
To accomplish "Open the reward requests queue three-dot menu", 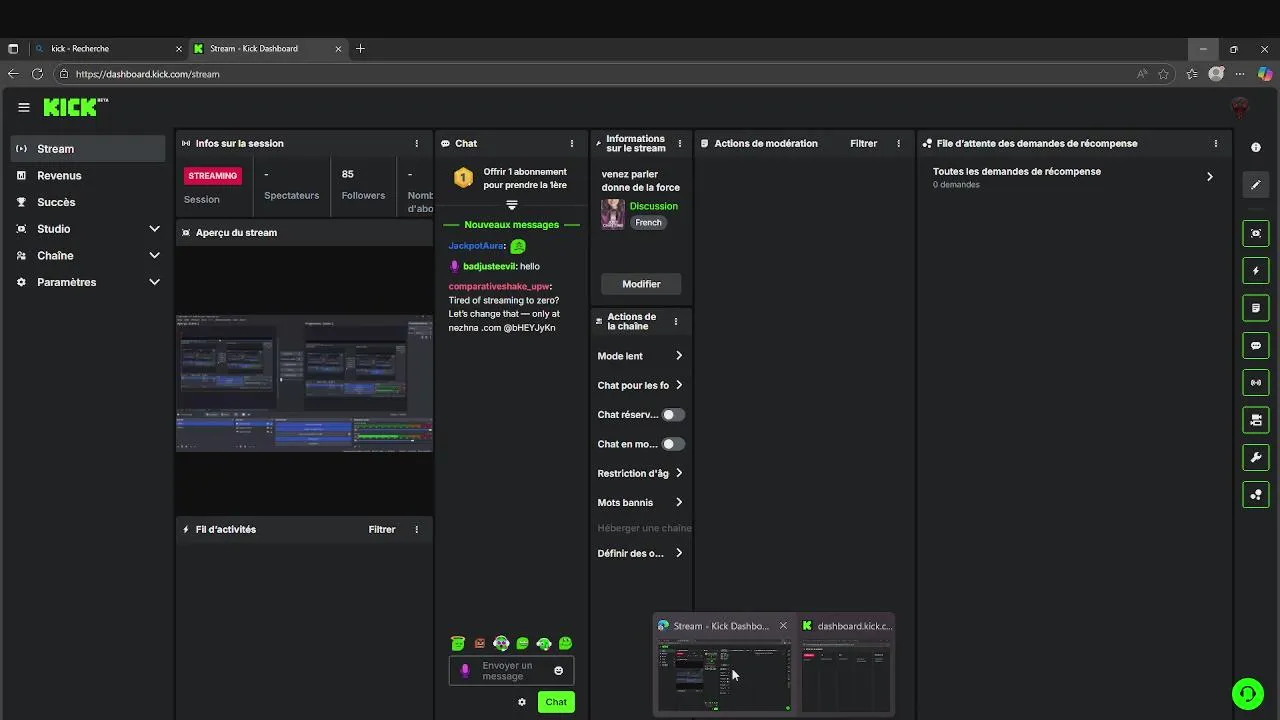I will tap(1216, 143).
